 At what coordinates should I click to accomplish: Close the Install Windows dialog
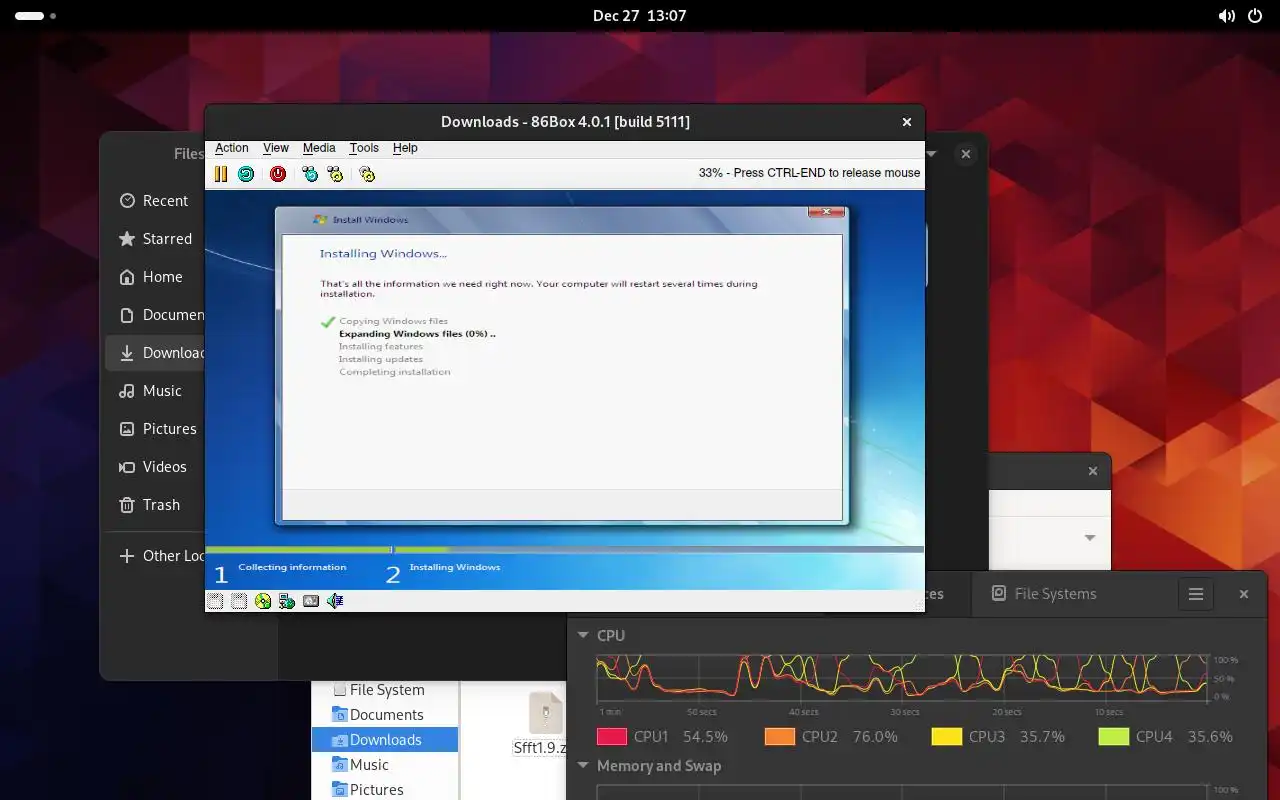pos(826,212)
